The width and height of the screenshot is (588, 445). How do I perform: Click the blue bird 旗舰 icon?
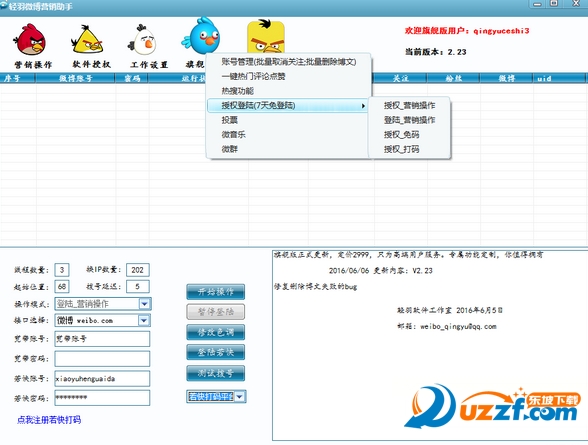point(201,36)
